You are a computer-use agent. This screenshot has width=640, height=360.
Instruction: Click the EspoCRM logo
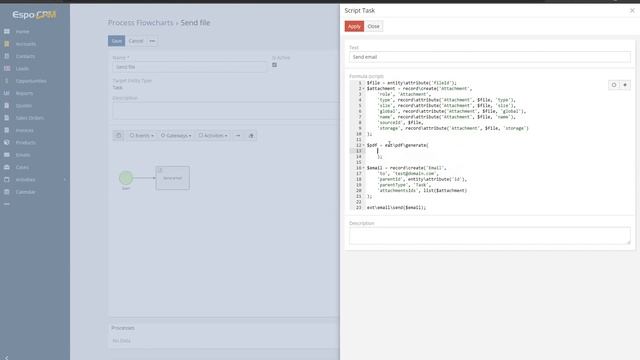(34, 15)
